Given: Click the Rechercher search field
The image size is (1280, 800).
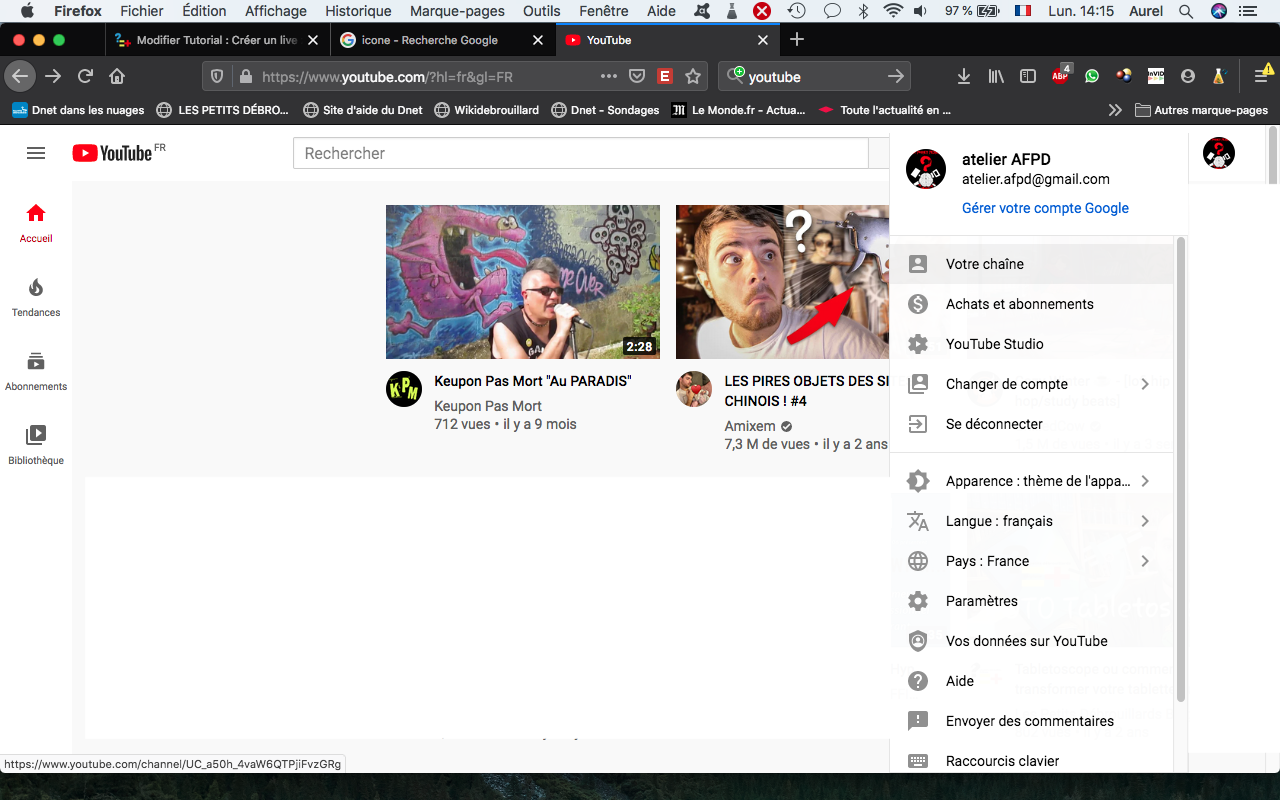Looking at the screenshot, I should click(x=580, y=153).
